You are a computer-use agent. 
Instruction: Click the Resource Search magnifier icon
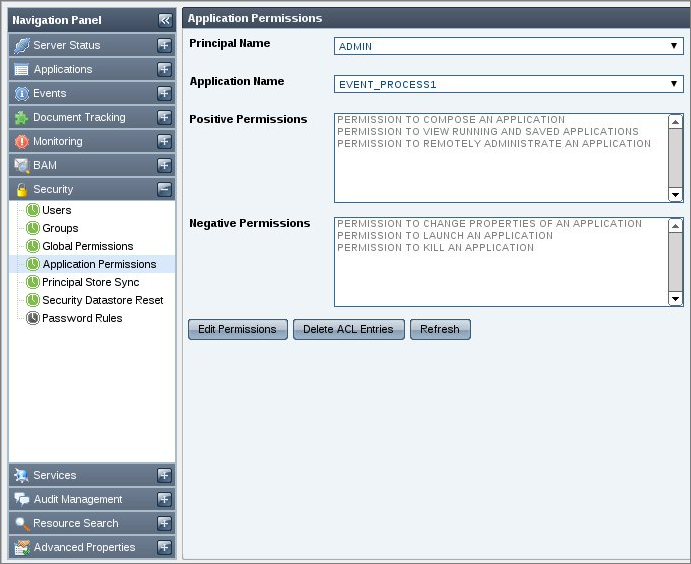(21, 523)
